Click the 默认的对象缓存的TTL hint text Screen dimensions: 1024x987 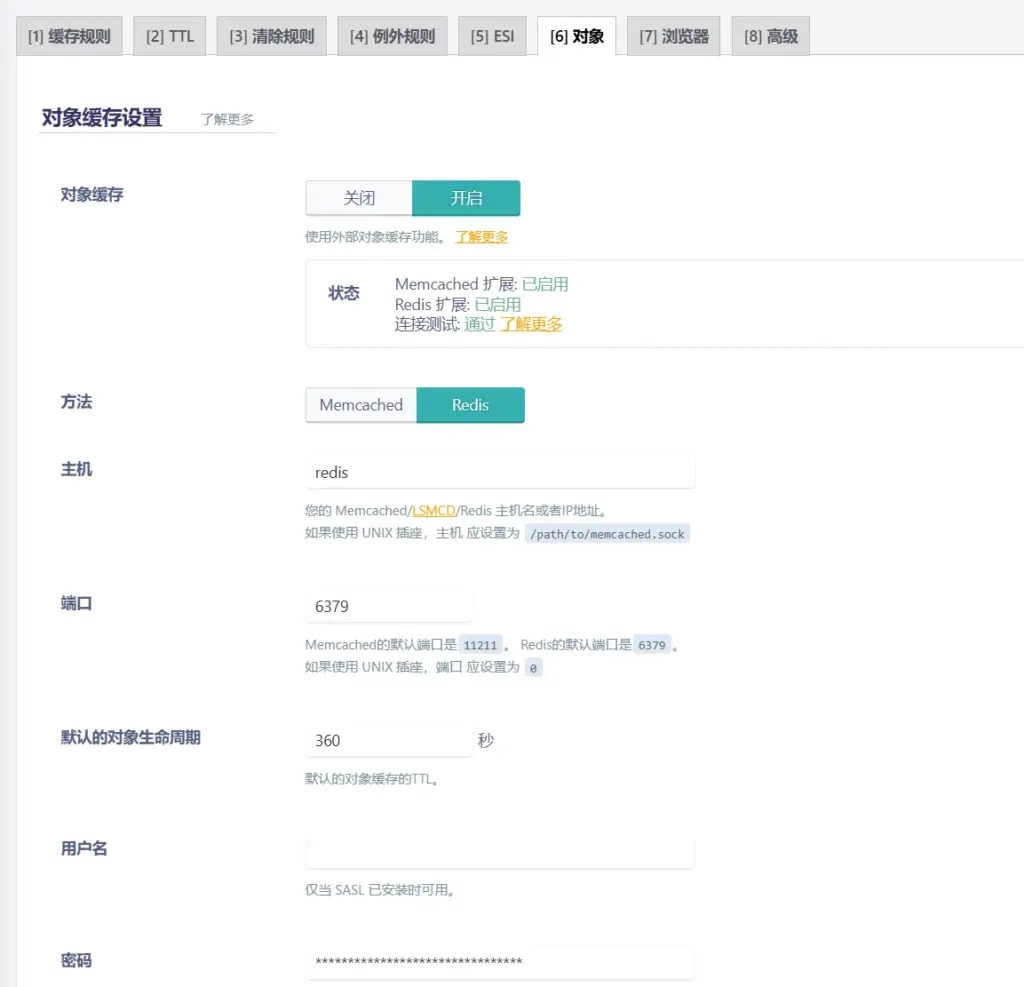[x=372, y=779]
